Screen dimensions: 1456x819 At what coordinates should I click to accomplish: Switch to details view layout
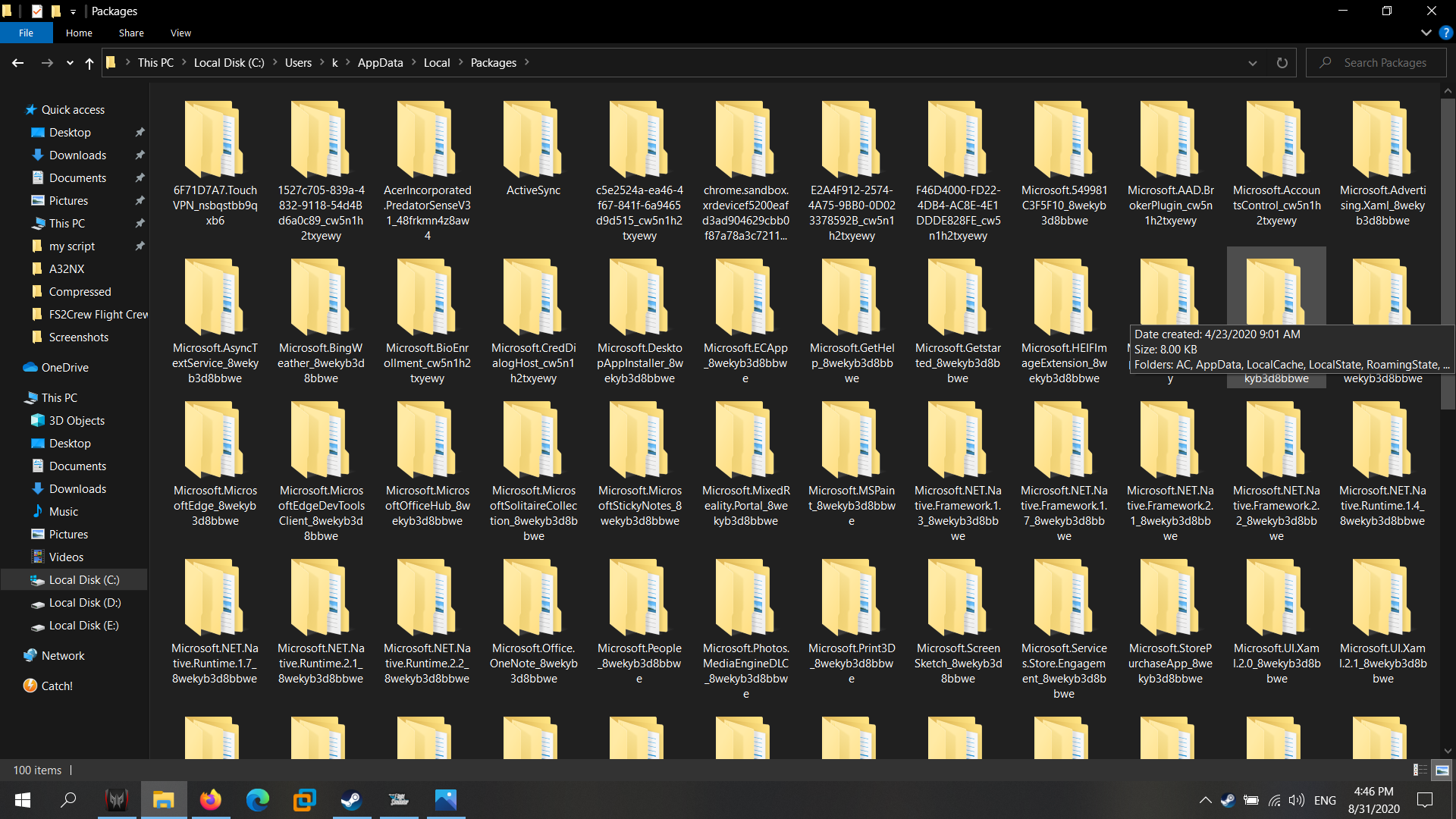coord(1420,770)
